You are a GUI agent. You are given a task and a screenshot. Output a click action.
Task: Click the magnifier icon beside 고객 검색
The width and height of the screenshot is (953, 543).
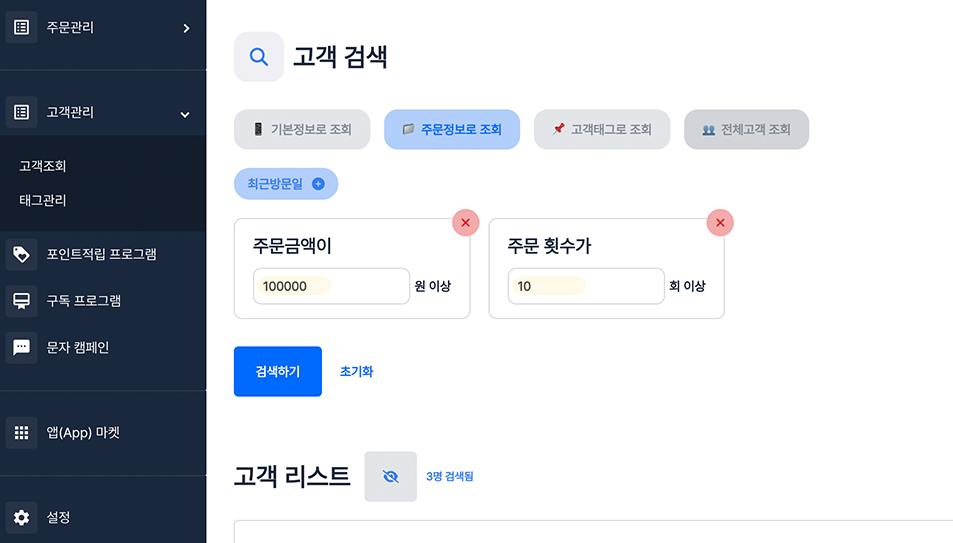[258, 57]
